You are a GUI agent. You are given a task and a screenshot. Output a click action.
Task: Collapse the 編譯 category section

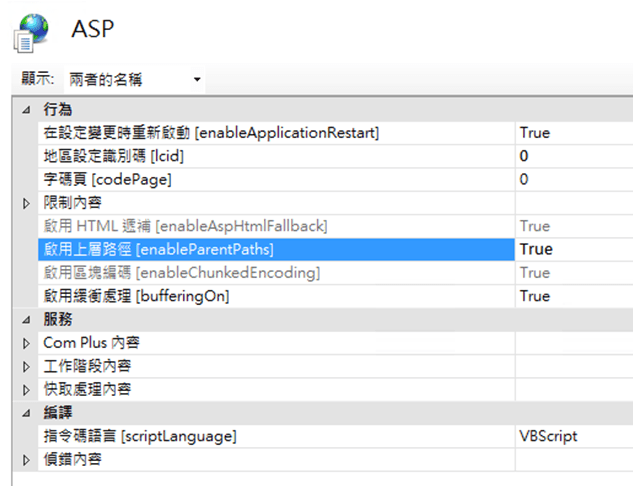click(x=26, y=412)
